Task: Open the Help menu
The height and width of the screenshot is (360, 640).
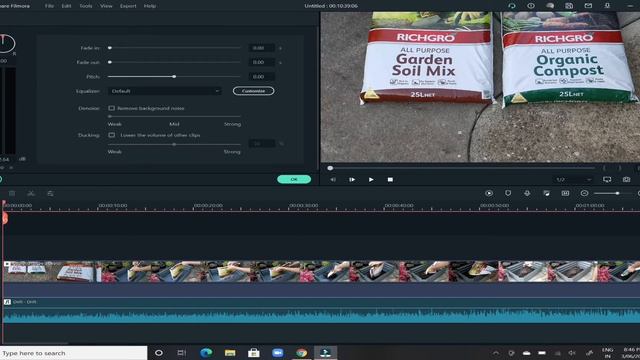Action: click(150, 6)
